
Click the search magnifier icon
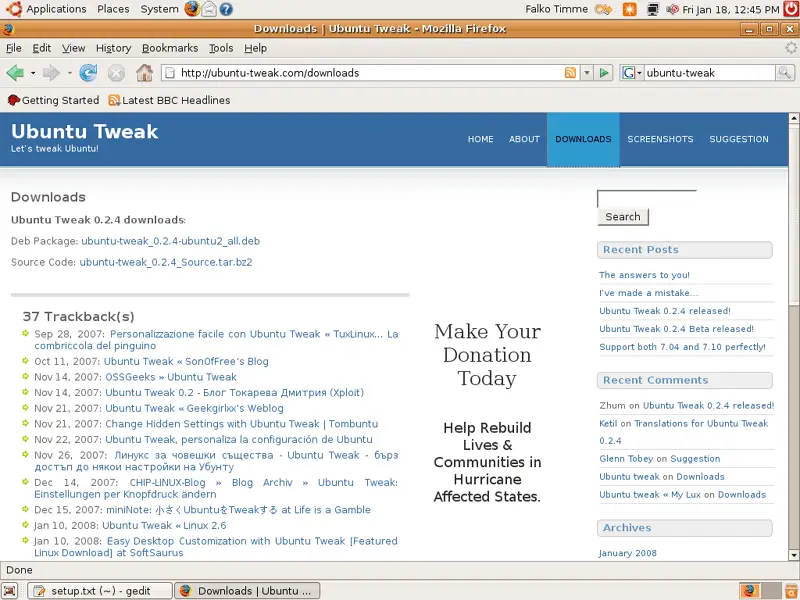(784, 73)
